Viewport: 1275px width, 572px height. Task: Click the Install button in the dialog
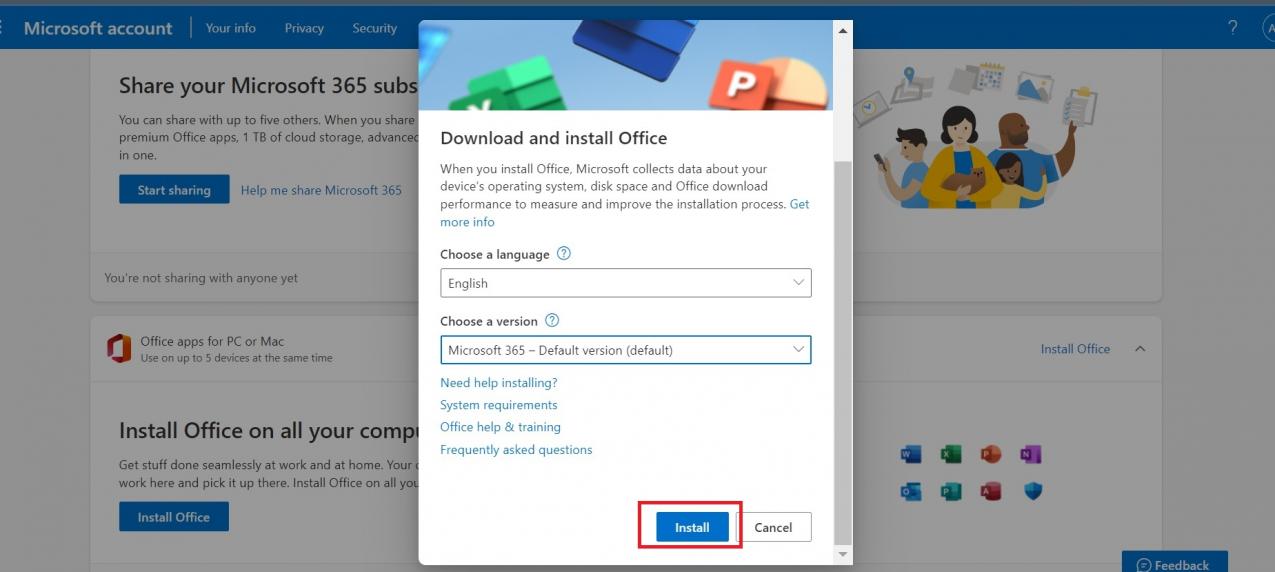692,527
